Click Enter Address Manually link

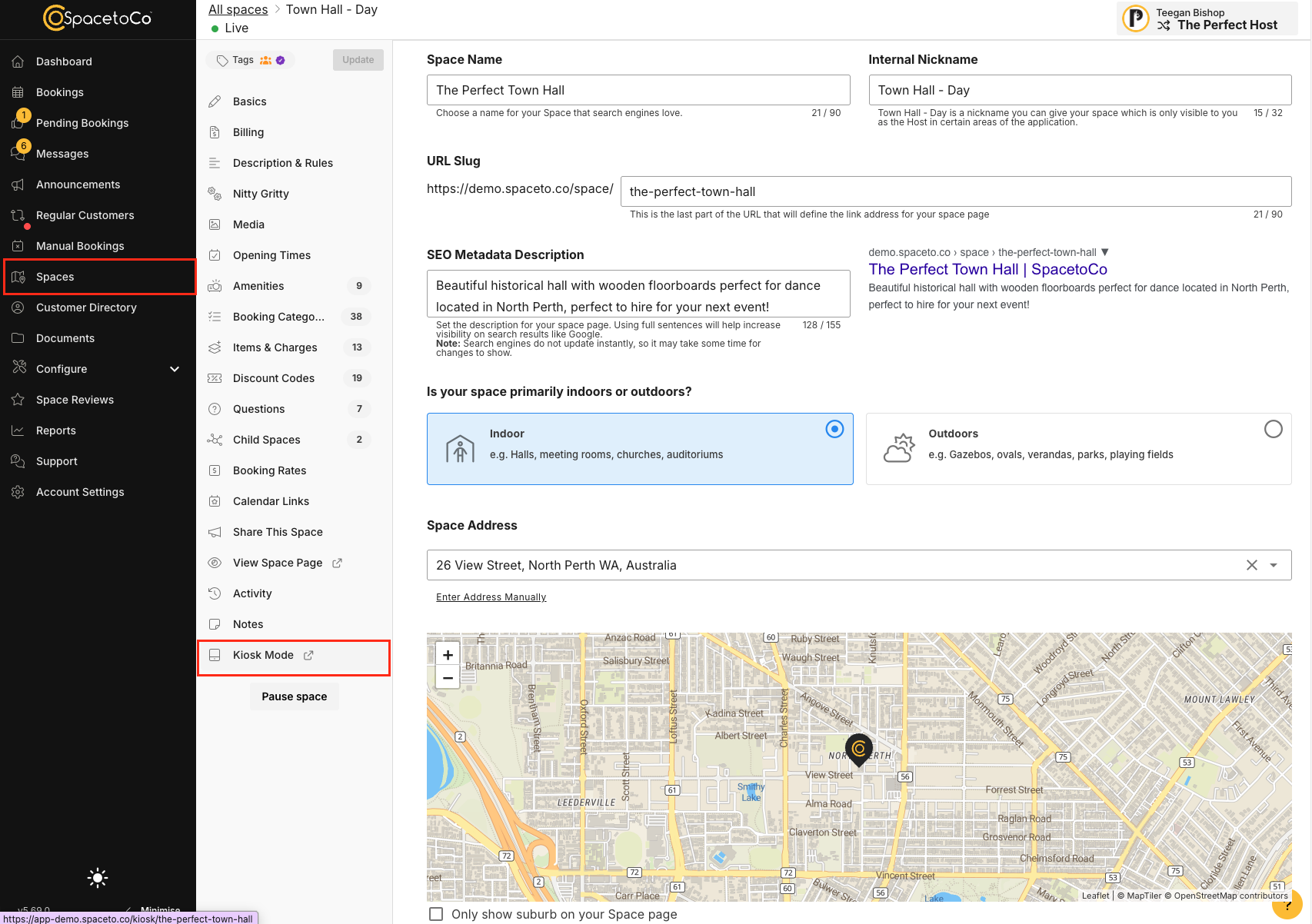(491, 597)
